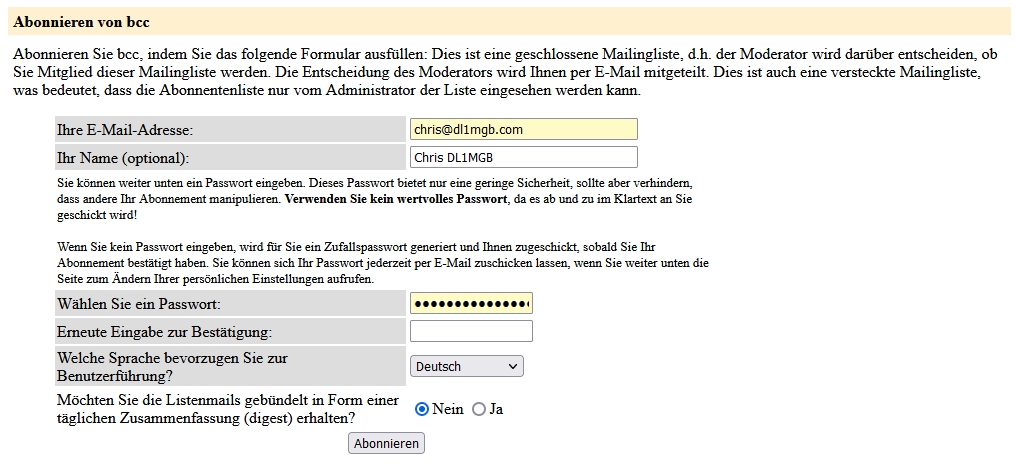The width and height of the screenshot is (1016, 466).
Task: Open the "Deutsch" language dropdown
Action: [466, 366]
